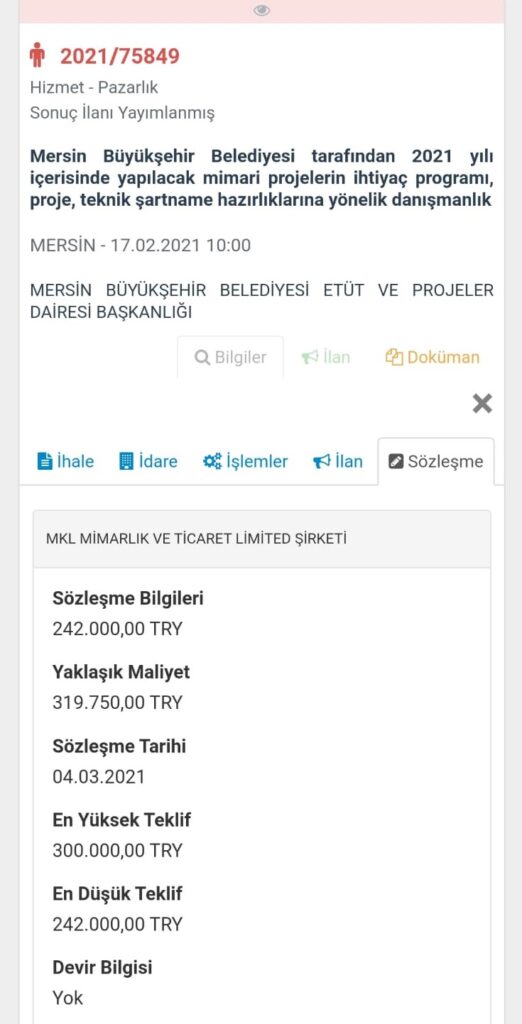
Task: Close the details panel with X
Action: pos(482,404)
